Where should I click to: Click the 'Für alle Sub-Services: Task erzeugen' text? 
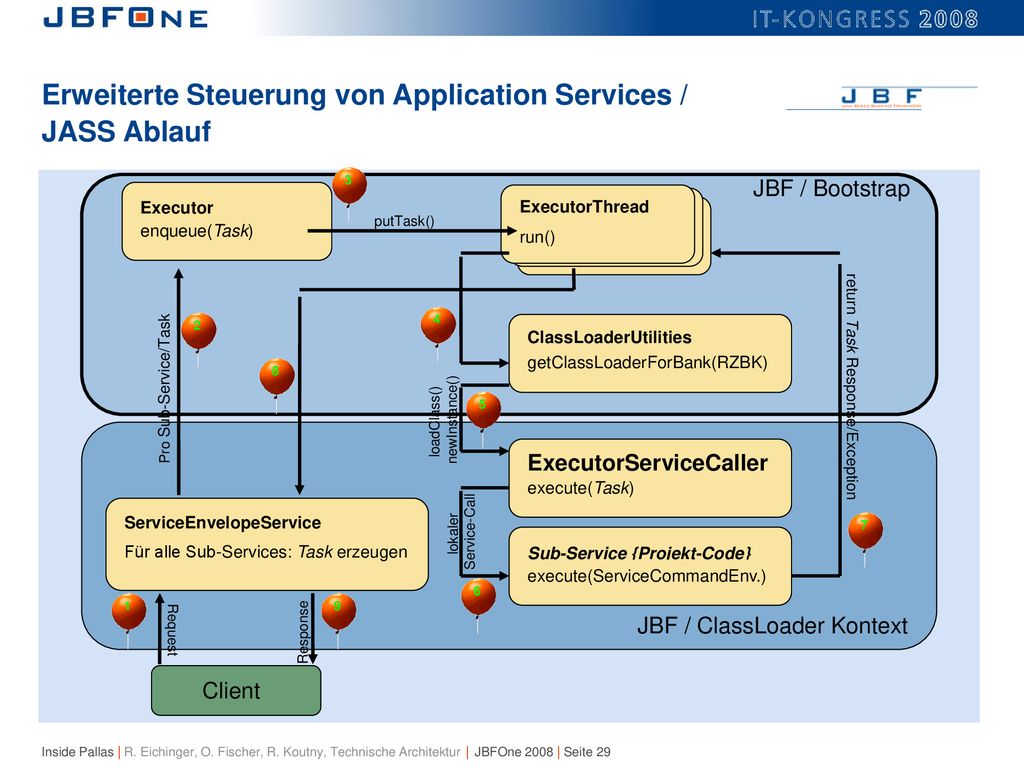pyautogui.click(x=266, y=552)
